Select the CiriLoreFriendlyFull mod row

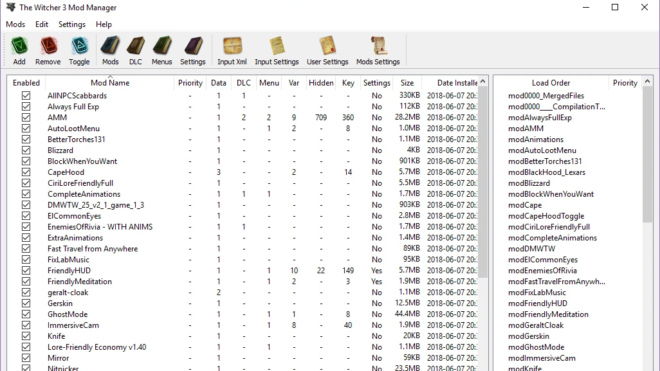pyautogui.click(x=243, y=183)
